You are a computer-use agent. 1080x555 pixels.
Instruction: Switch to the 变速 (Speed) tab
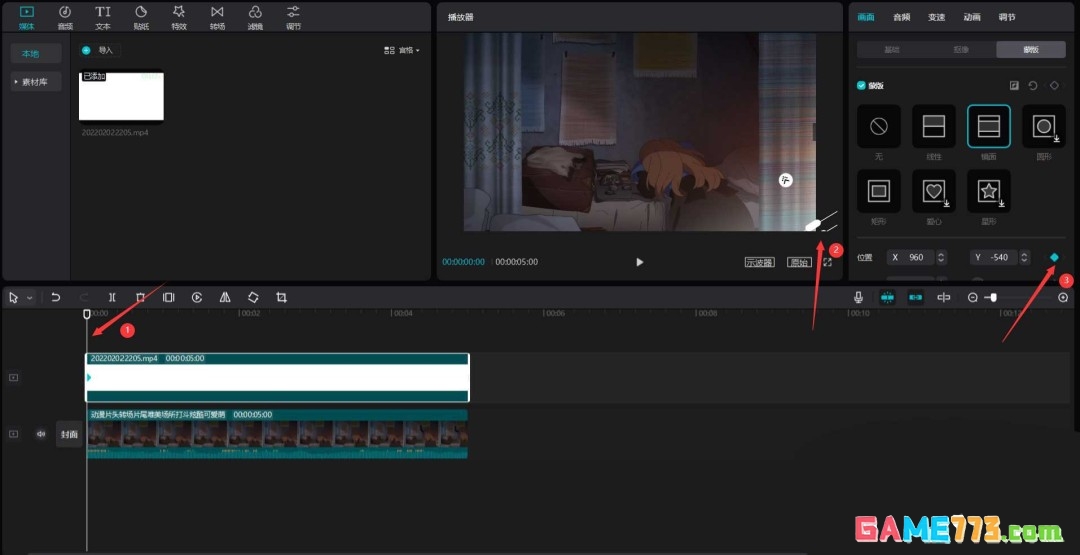pyautogui.click(x=936, y=17)
